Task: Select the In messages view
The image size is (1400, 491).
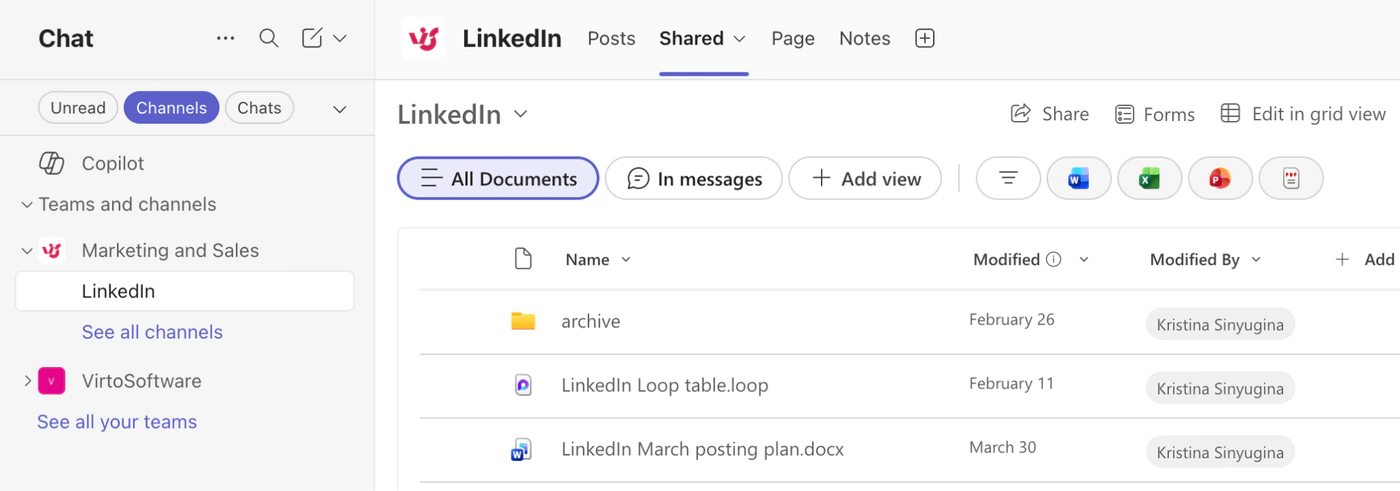Action: point(694,178)
